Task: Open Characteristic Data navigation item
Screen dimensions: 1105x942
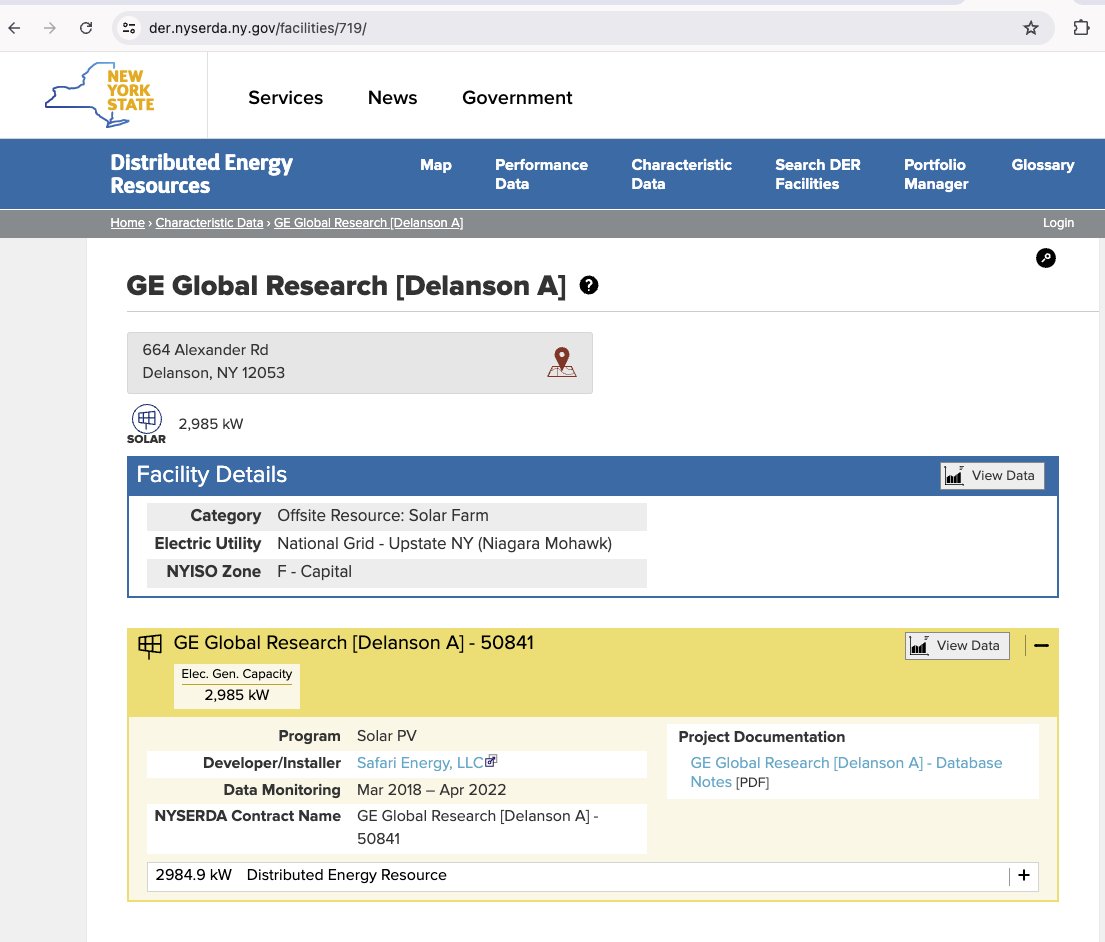Action: coord(681,174)
